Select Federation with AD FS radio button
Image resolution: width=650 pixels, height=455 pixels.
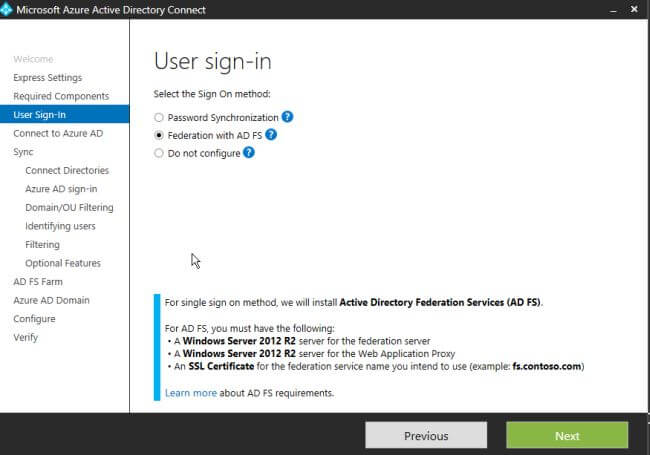(159, 135)
